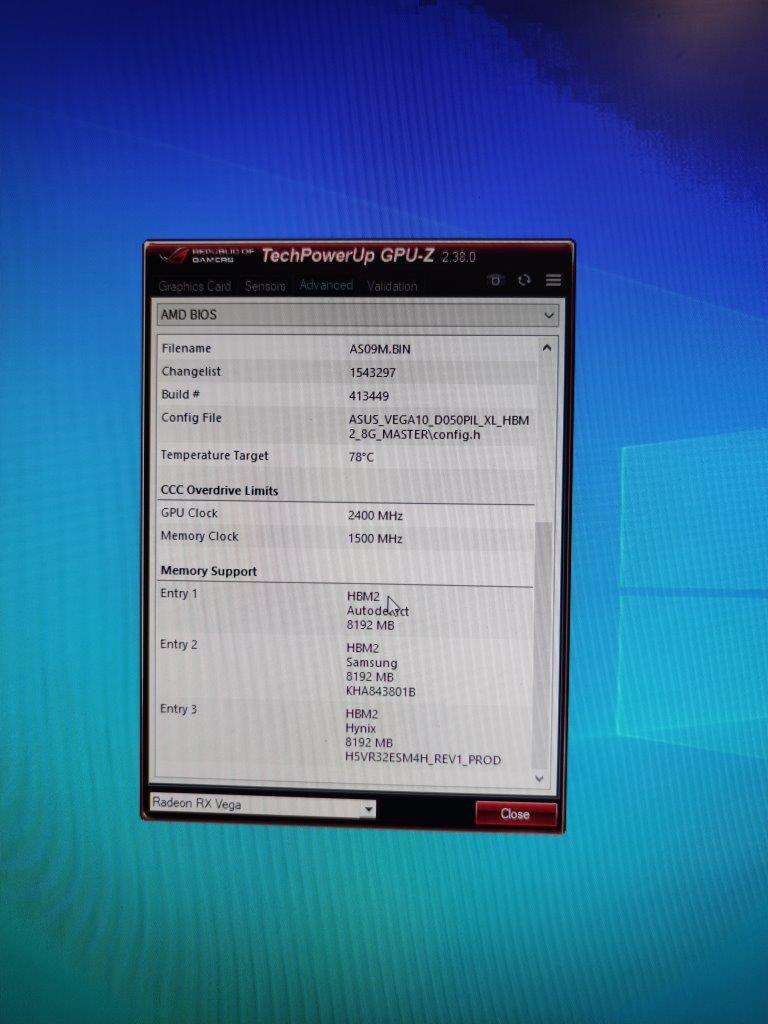Viewport: 768px width, 1024px height.
Task: Open the Sensors tab
Action: tap(265, 286)
